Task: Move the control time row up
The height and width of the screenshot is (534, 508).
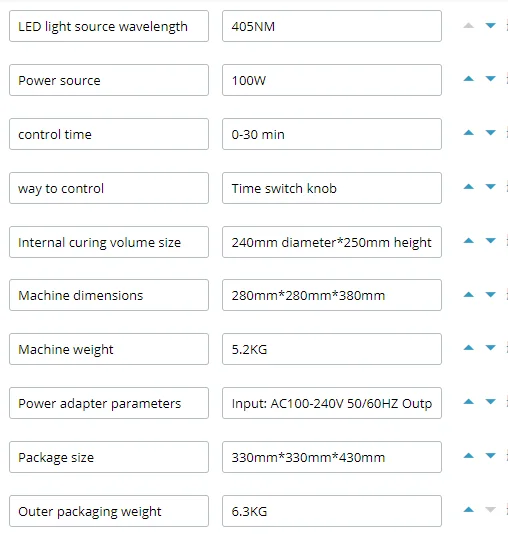Action: (469, 133)
